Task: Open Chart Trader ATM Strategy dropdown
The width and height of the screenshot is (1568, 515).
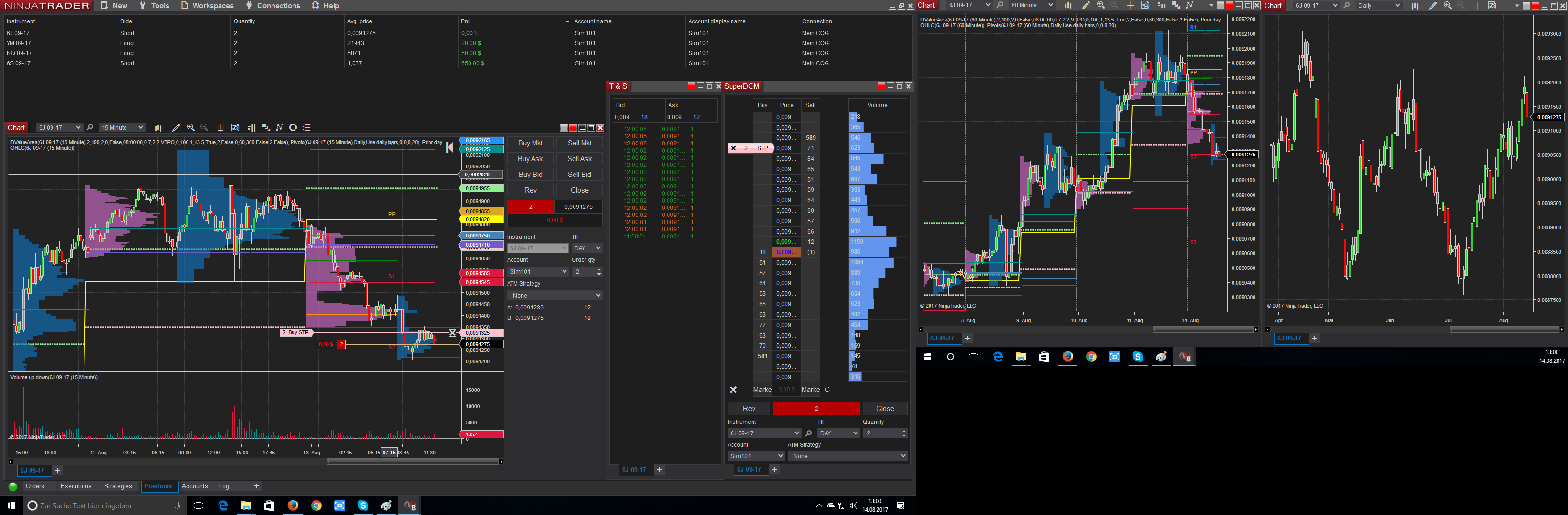Action: pos(554,296)
